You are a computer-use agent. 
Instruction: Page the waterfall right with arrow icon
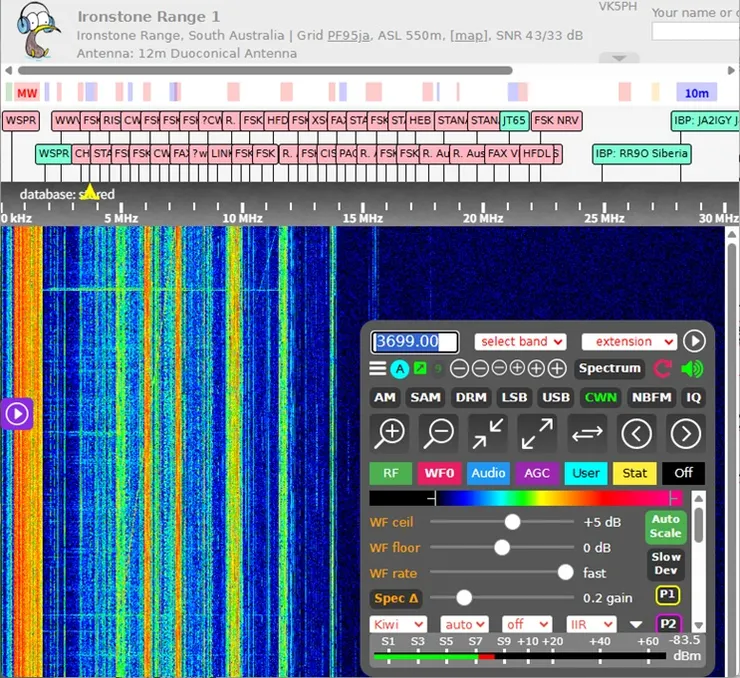[x=685, y=433]
